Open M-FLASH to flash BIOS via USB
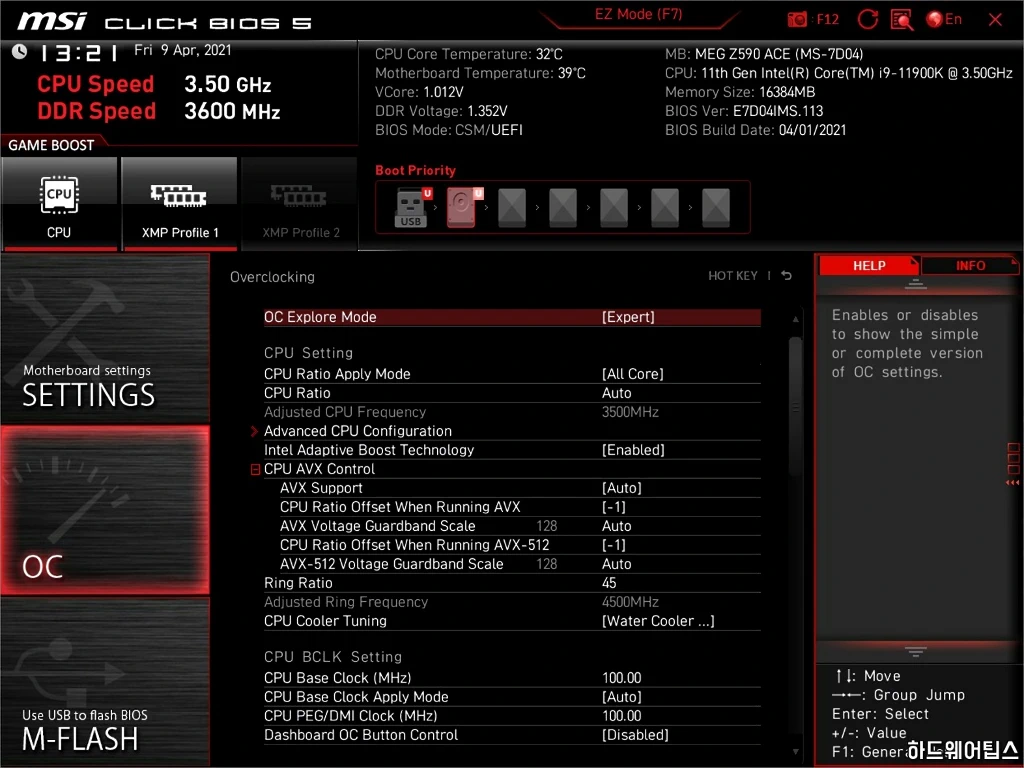This screenshot has height=768, width=1024. pos(104,681)
